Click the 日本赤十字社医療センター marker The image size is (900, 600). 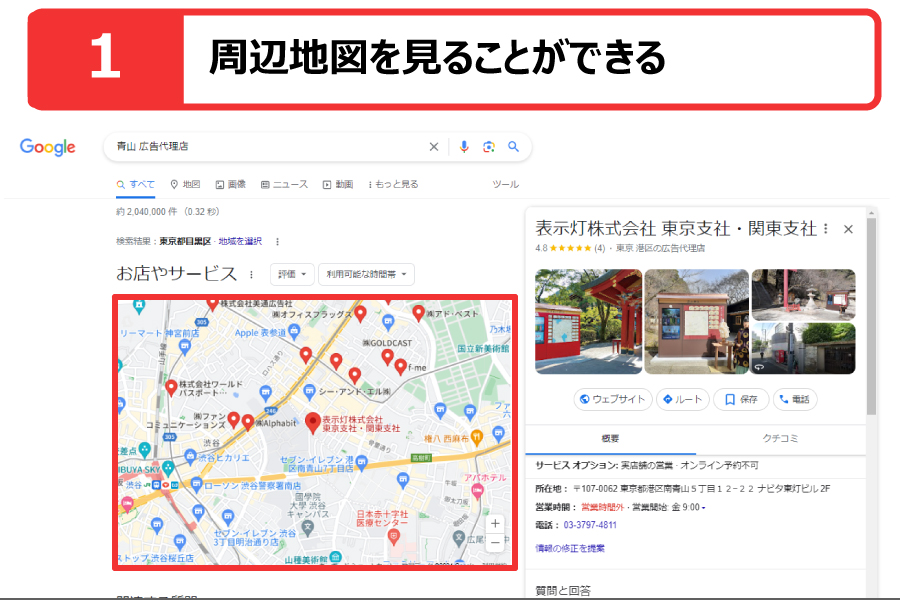(x=393, y=537)
